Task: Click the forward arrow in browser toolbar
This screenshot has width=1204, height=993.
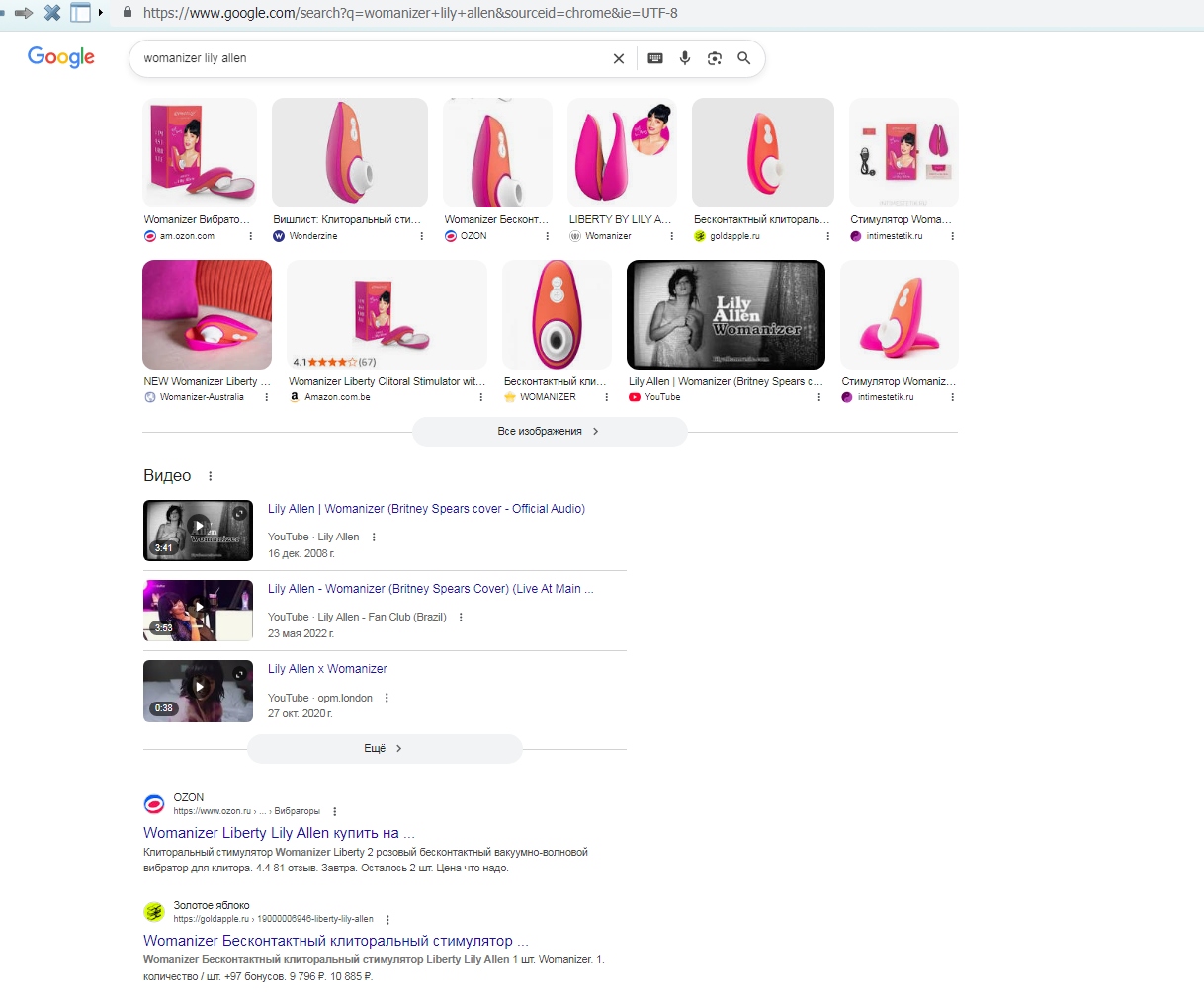Action: coord(24,13)
